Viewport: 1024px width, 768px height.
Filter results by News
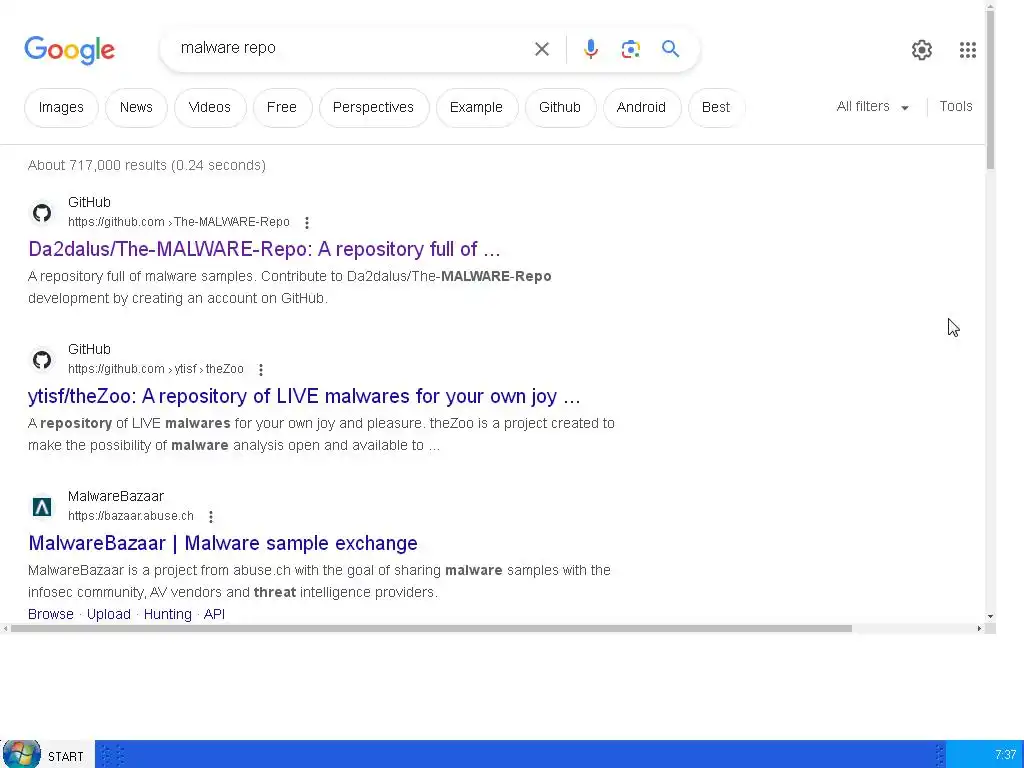click(x=136, y=107)
